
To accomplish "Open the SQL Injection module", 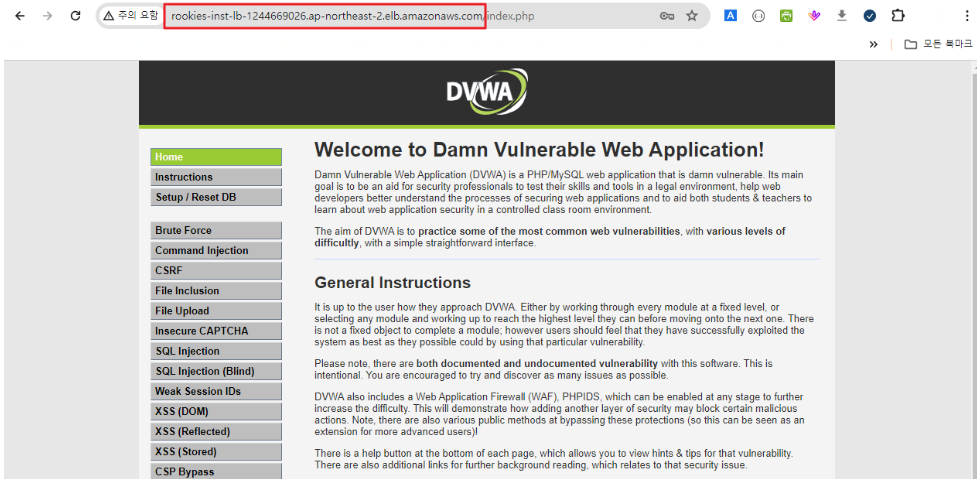I will tap(216, 351).
